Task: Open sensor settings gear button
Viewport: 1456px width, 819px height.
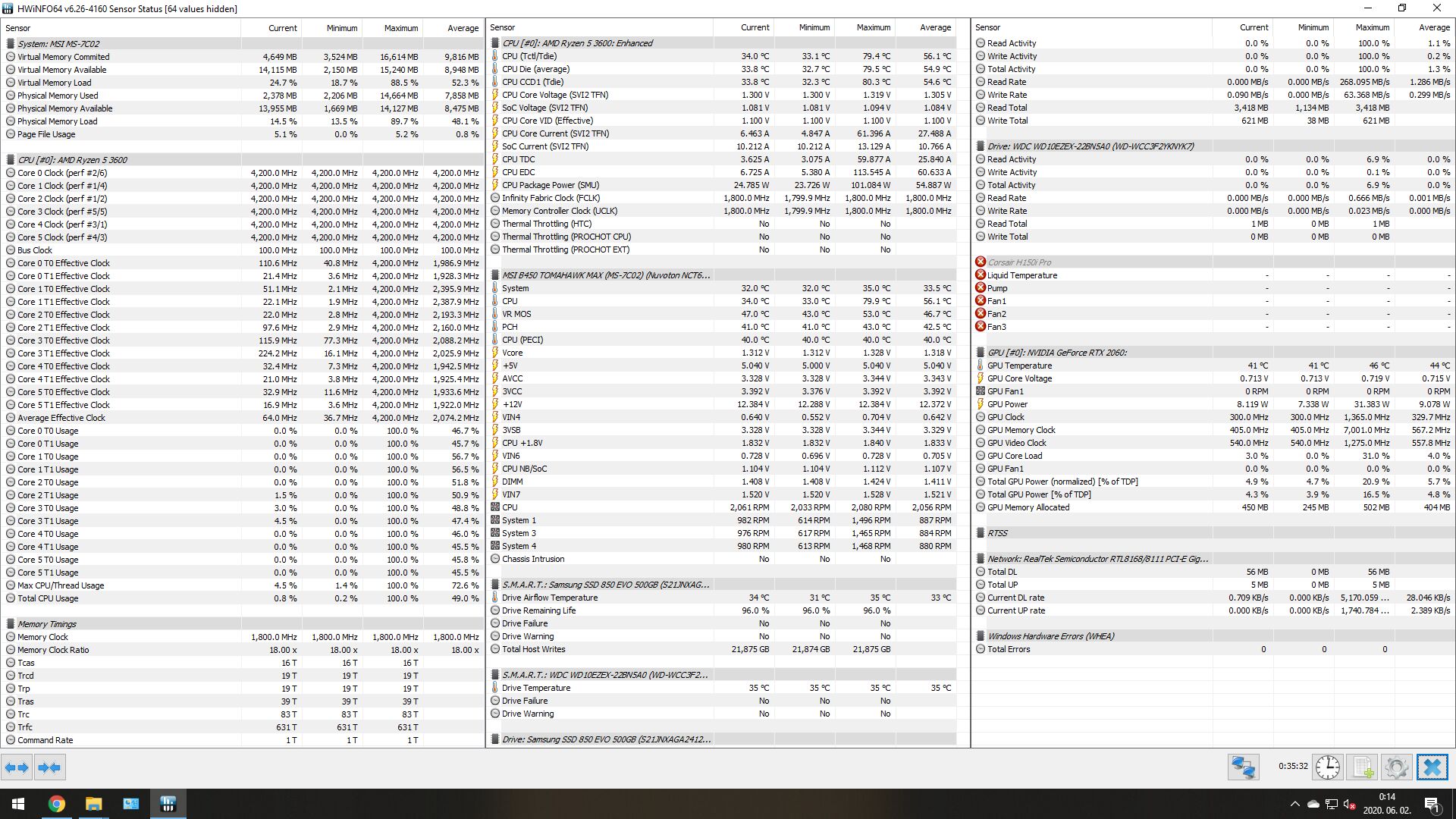Action: [1396, 767]
